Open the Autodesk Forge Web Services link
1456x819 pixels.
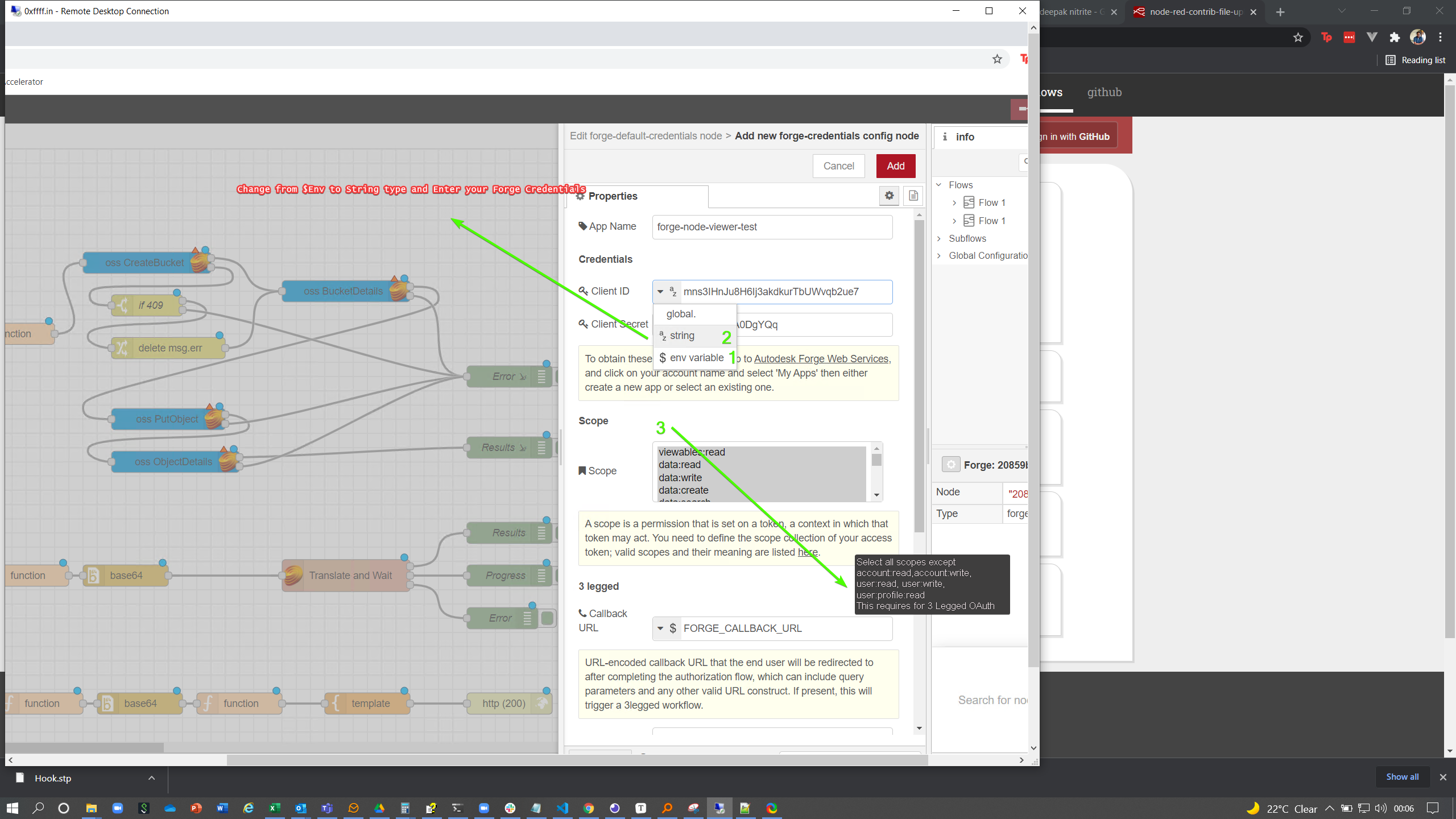tap(821, 359)
